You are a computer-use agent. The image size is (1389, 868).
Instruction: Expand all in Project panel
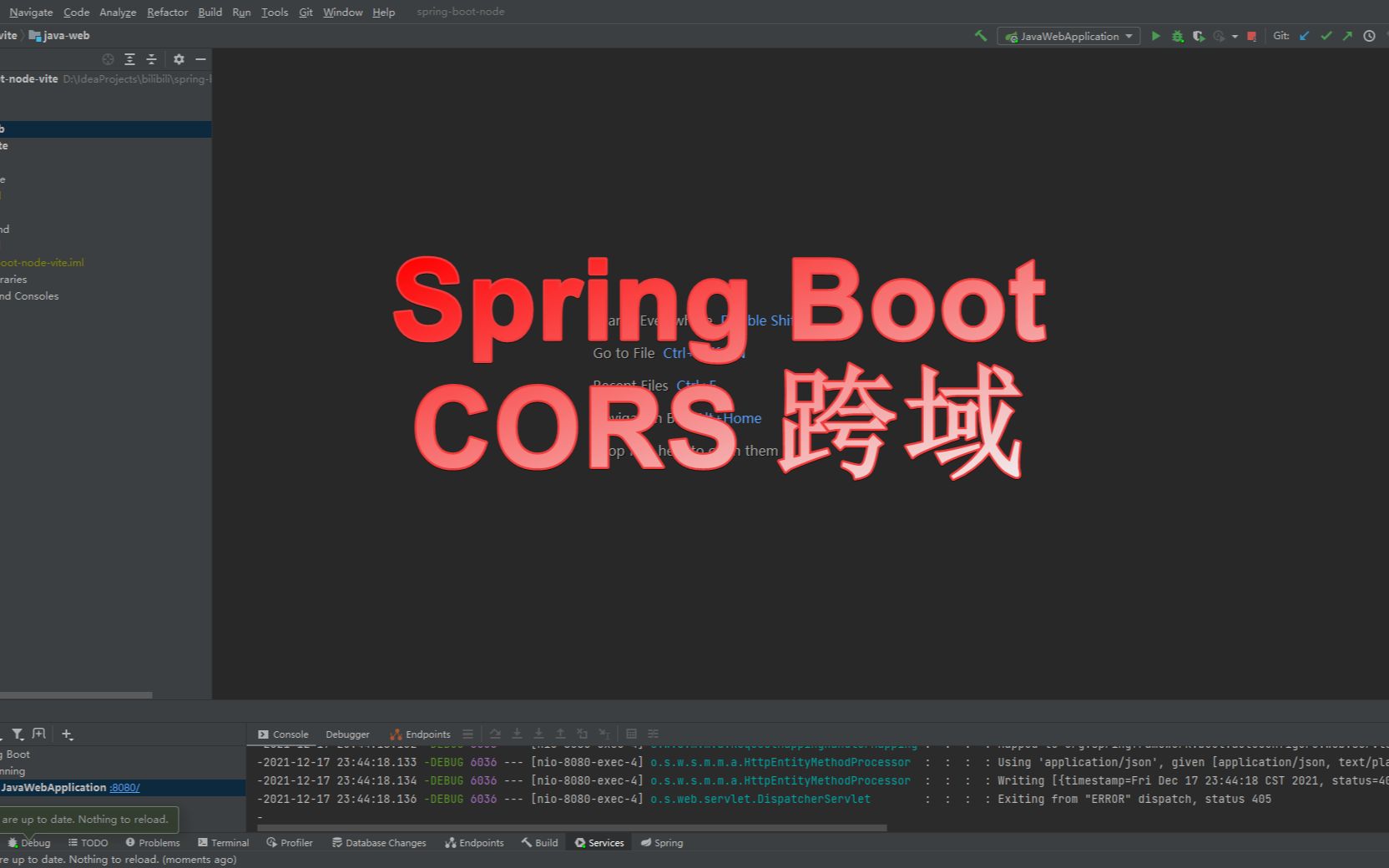[129, 59]
